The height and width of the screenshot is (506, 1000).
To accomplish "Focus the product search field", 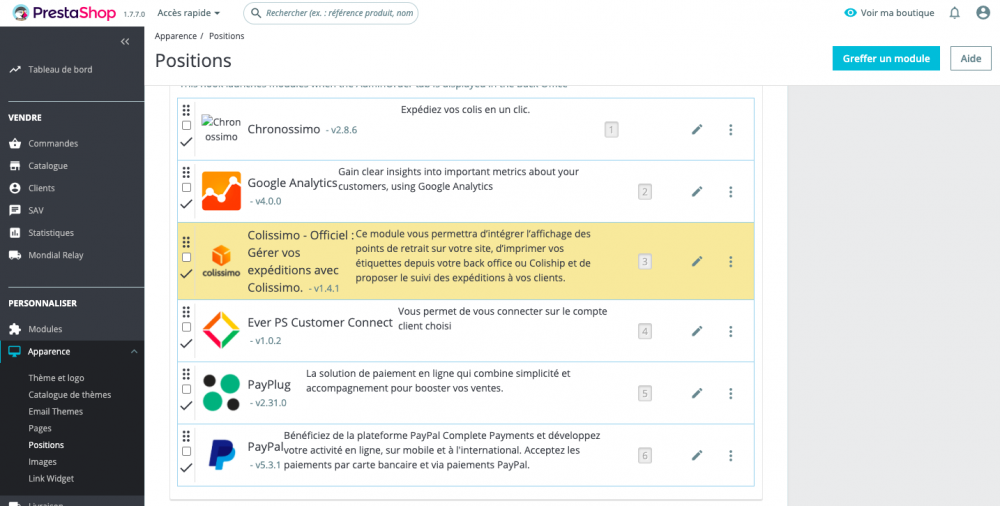I will point(331,13).
